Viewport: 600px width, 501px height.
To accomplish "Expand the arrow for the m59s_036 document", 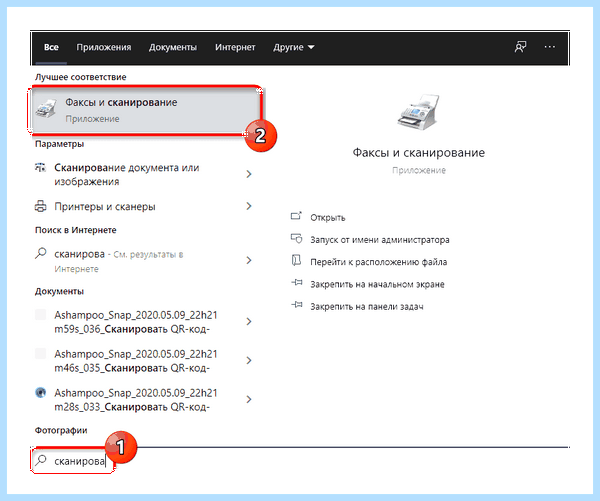I will pos(249,321).
